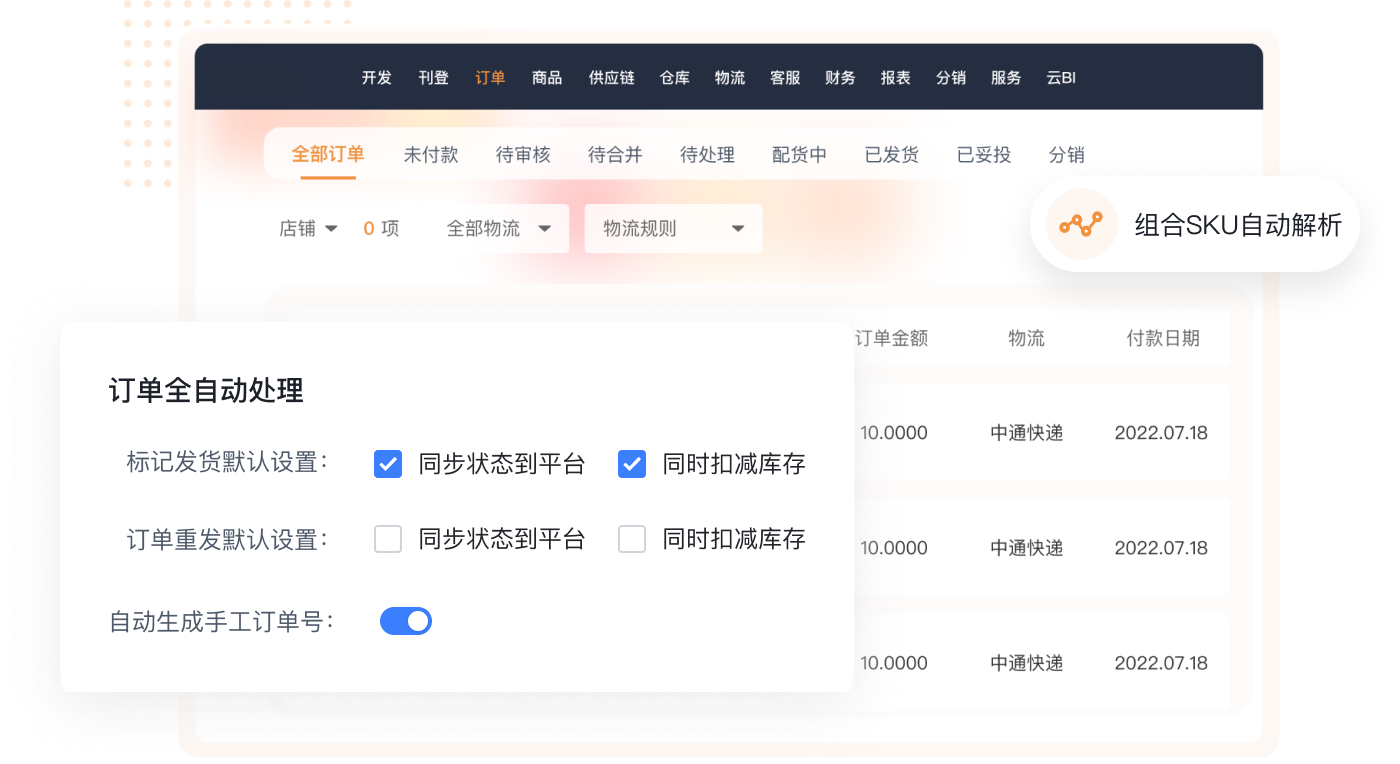
Task: Click the 付款日期 column header
Action: click(1162, 338)
